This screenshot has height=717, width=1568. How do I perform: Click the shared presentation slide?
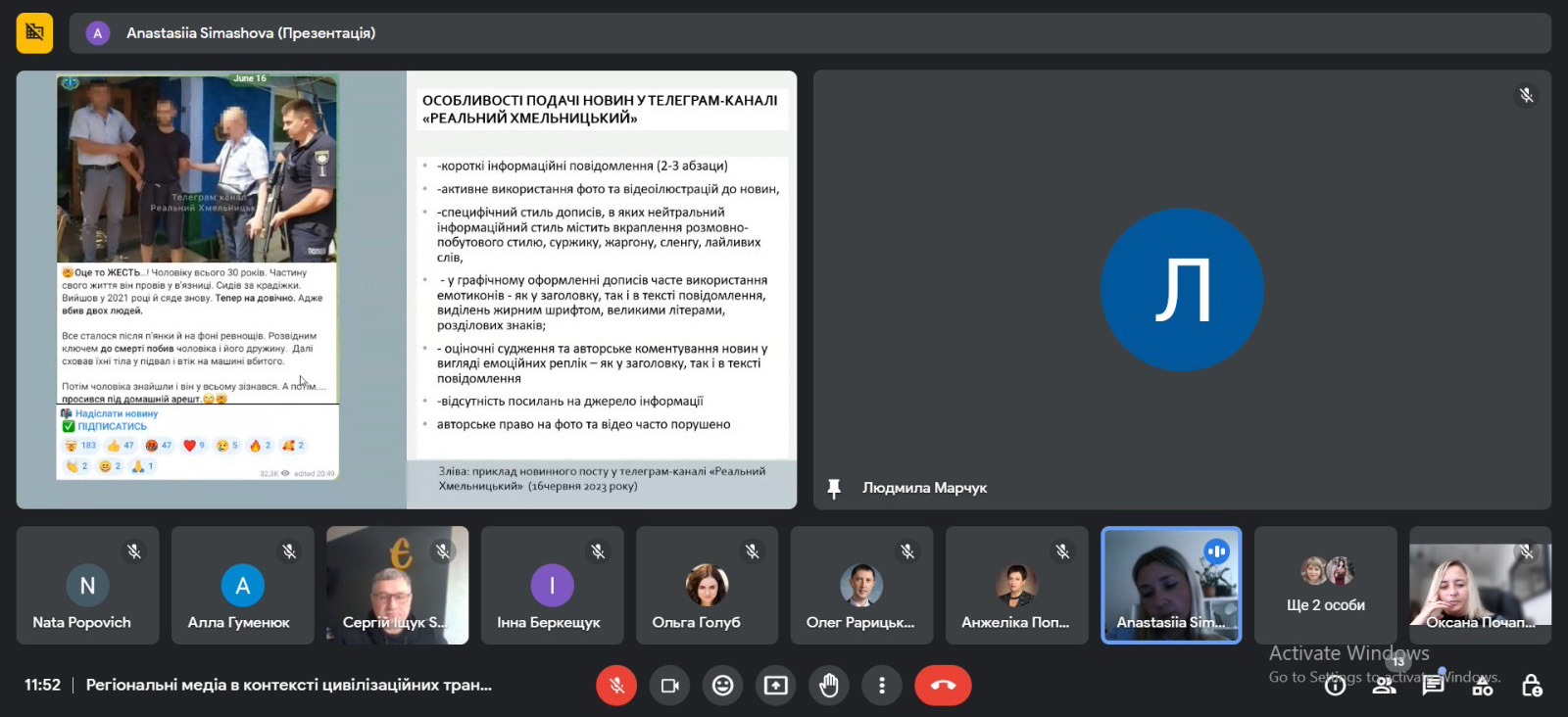pyautogui.click(x=406, y=289)
